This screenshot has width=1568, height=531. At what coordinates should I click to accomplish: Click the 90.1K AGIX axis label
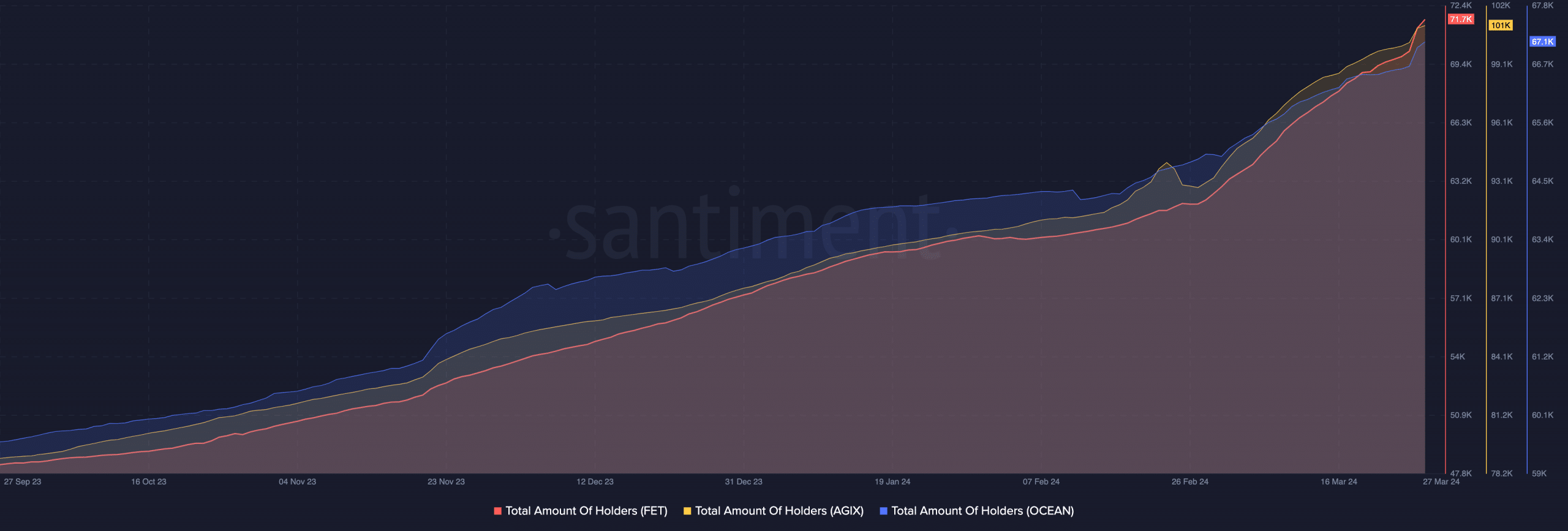(x=1502, y=239)
